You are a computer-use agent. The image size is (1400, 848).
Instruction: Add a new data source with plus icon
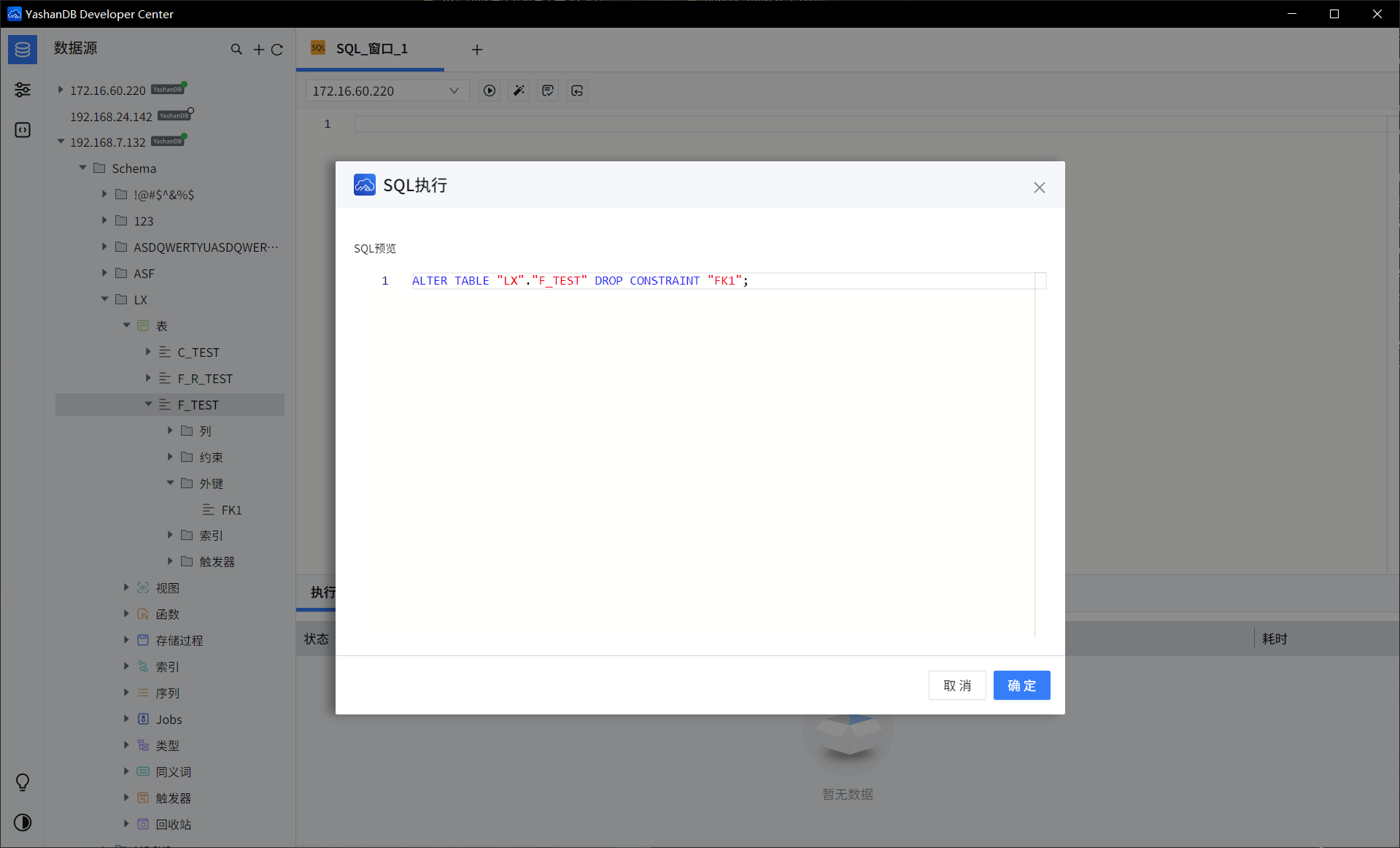tap(258, 50)
